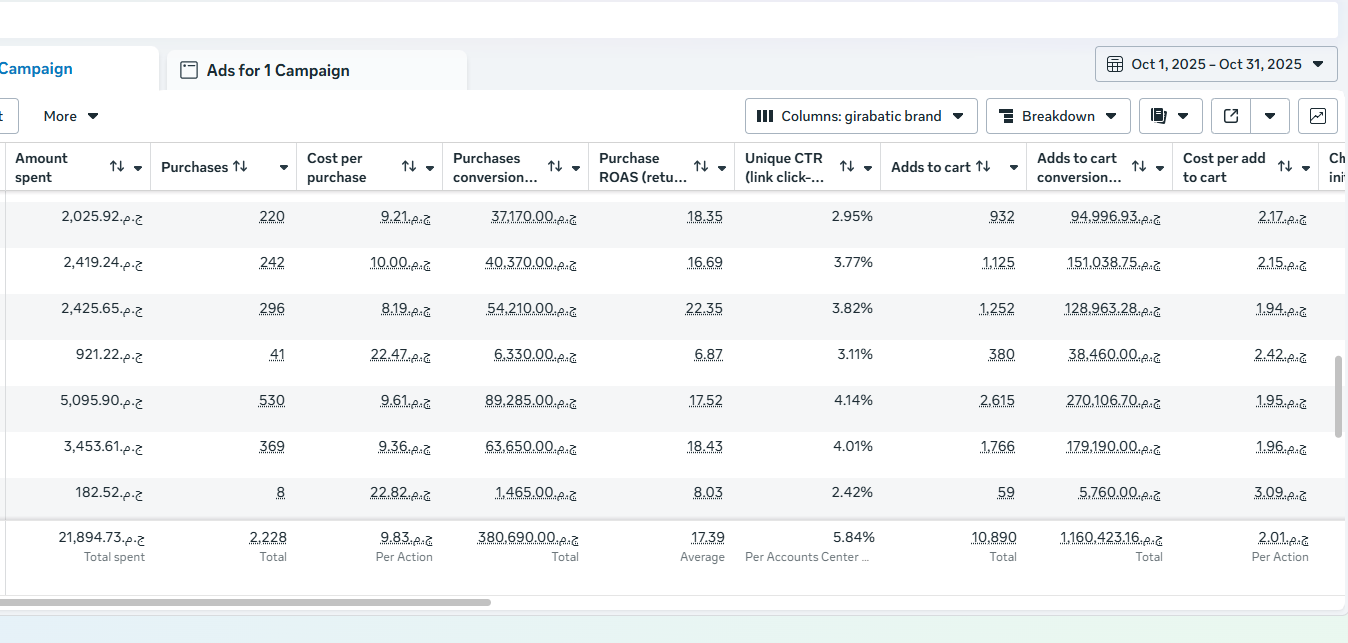Open the Charts view icon
The image size is (1348, 643).
click(x=1317, y=116)
